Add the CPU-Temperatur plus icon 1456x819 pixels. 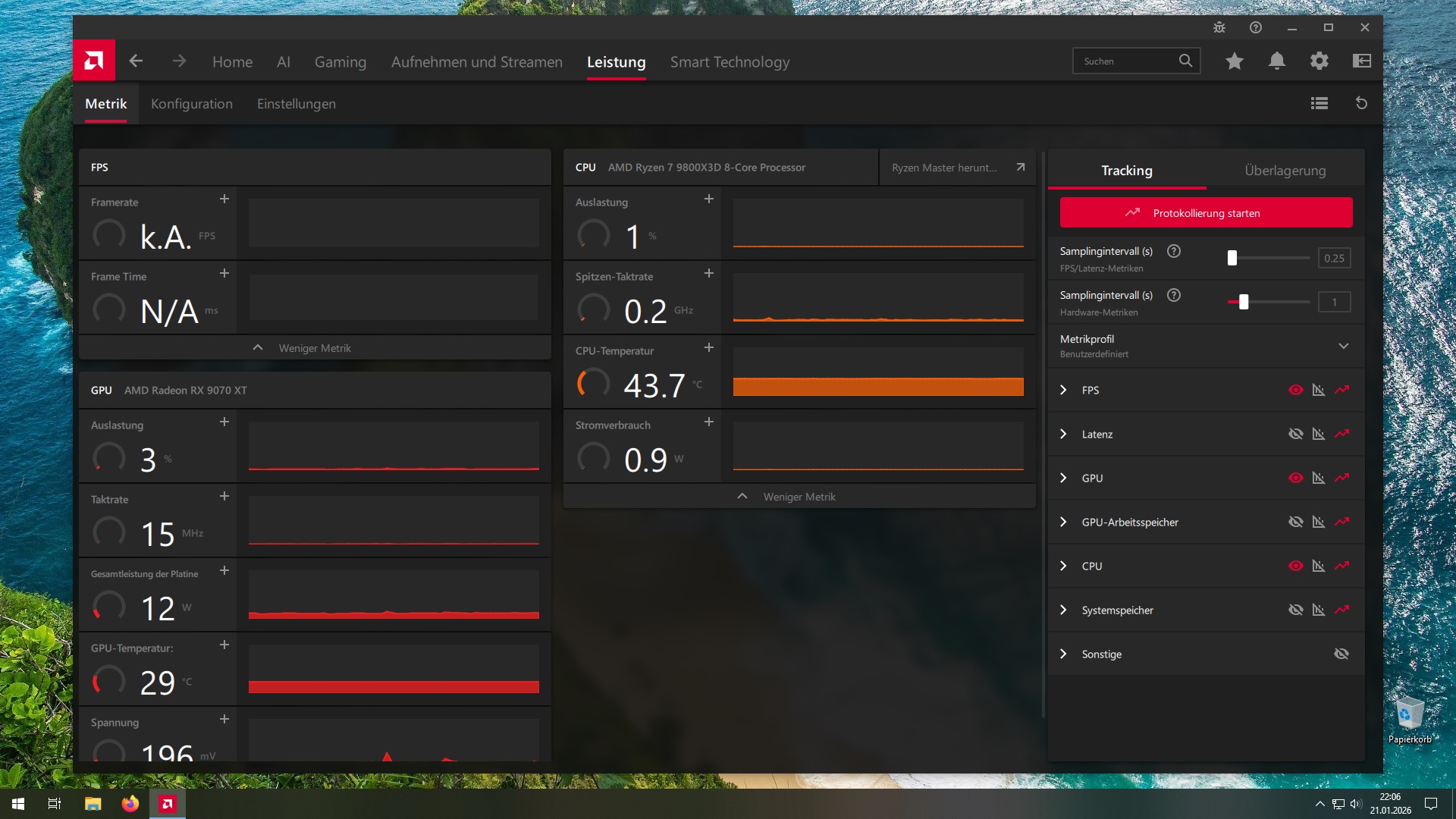coord(708,347)
